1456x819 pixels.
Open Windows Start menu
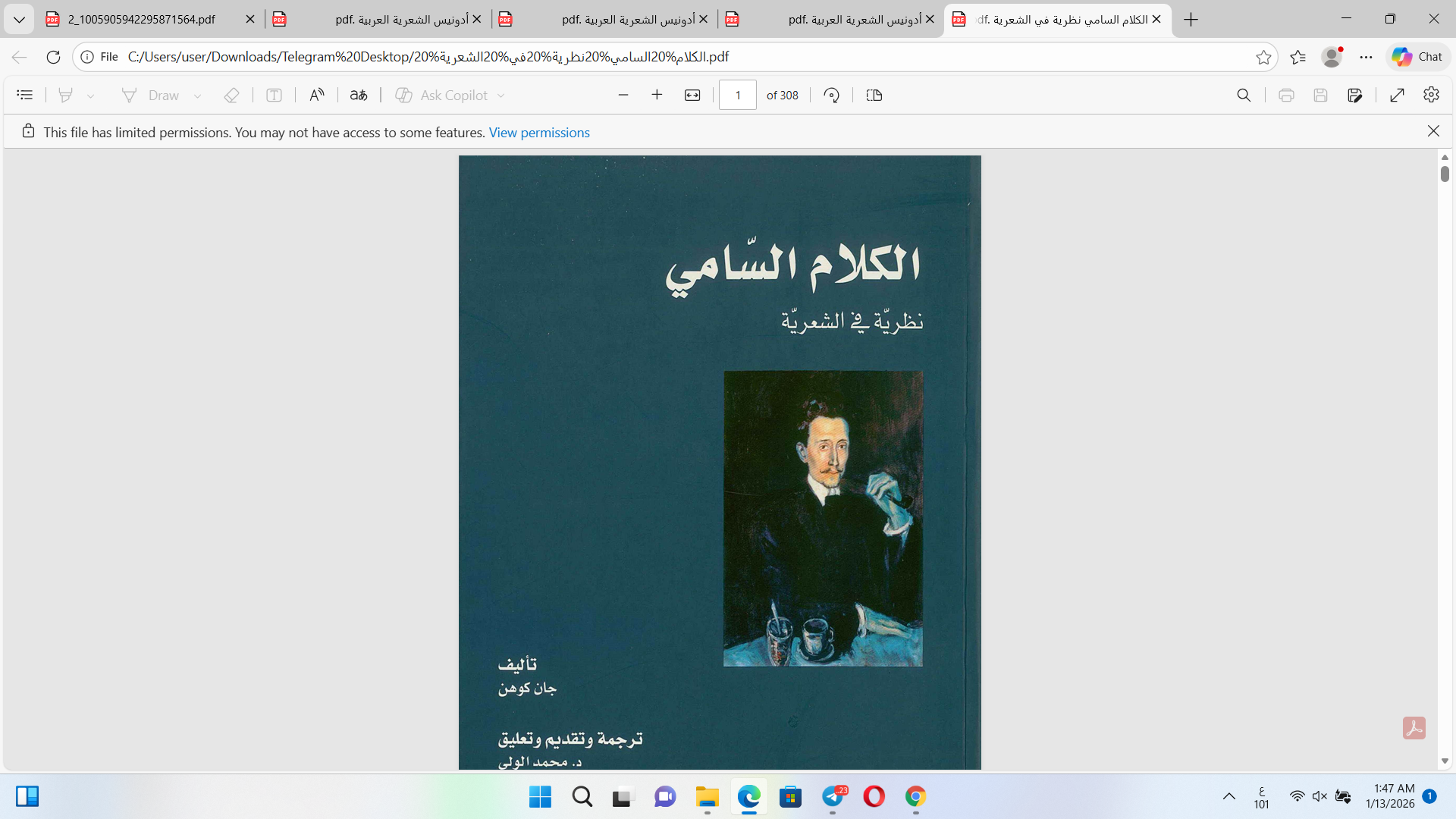[x=540, y=796]
